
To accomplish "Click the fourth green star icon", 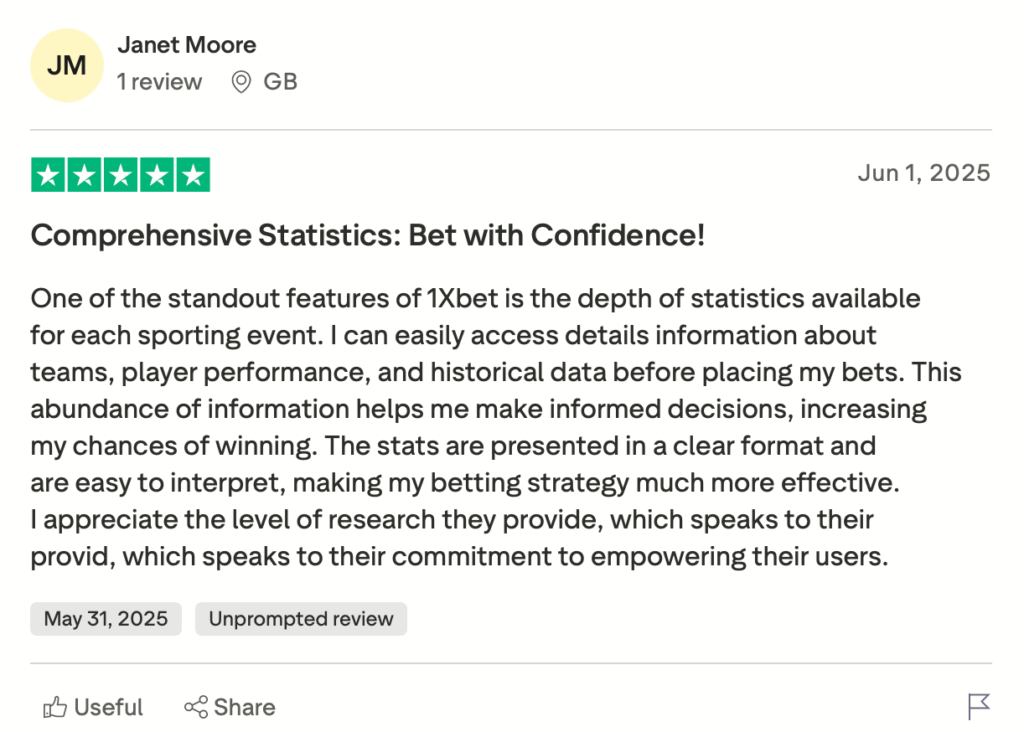I will tap(157, 174).
